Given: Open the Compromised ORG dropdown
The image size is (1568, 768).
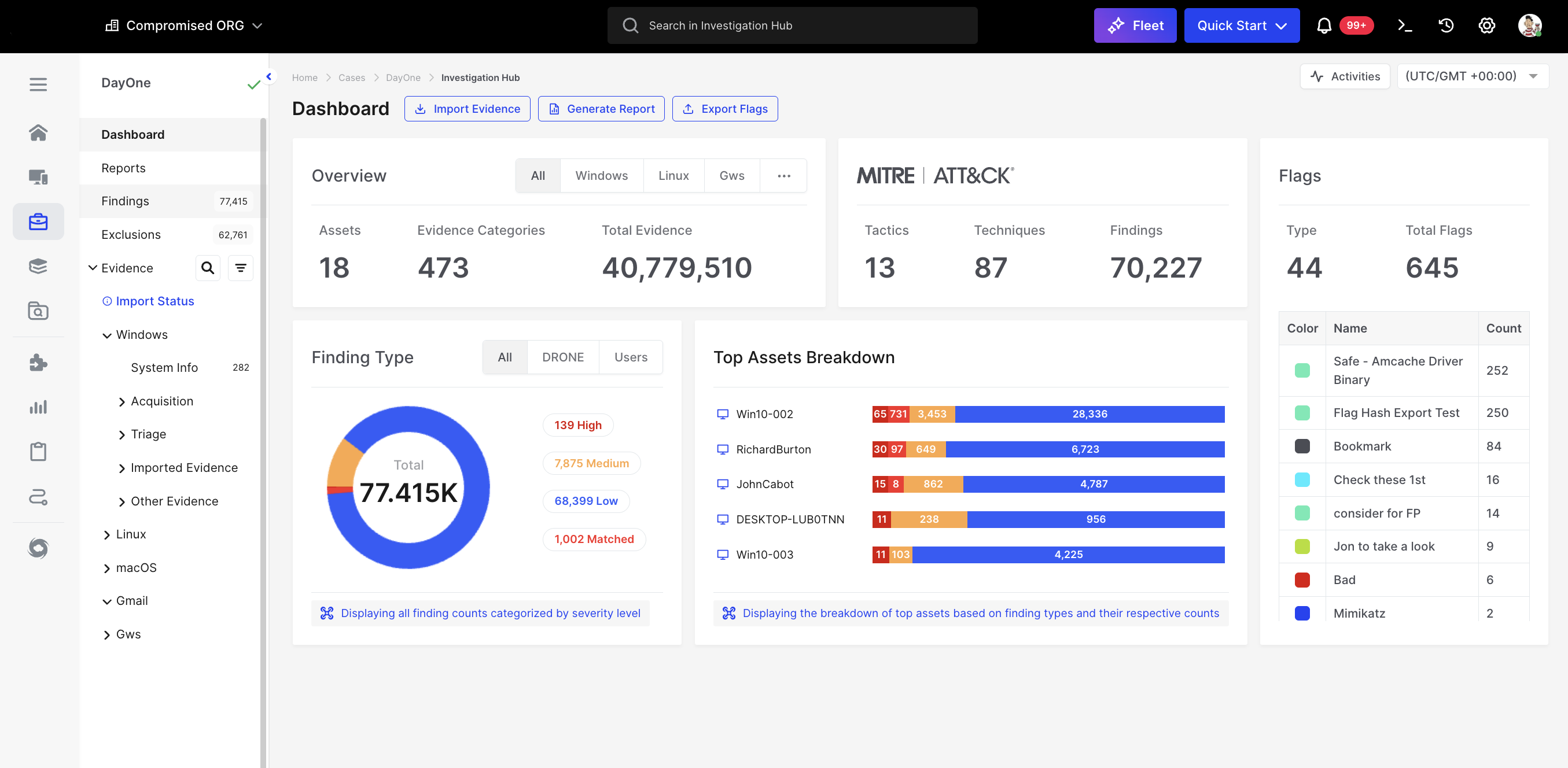Looking at the screenshot, I should point(185,25).
